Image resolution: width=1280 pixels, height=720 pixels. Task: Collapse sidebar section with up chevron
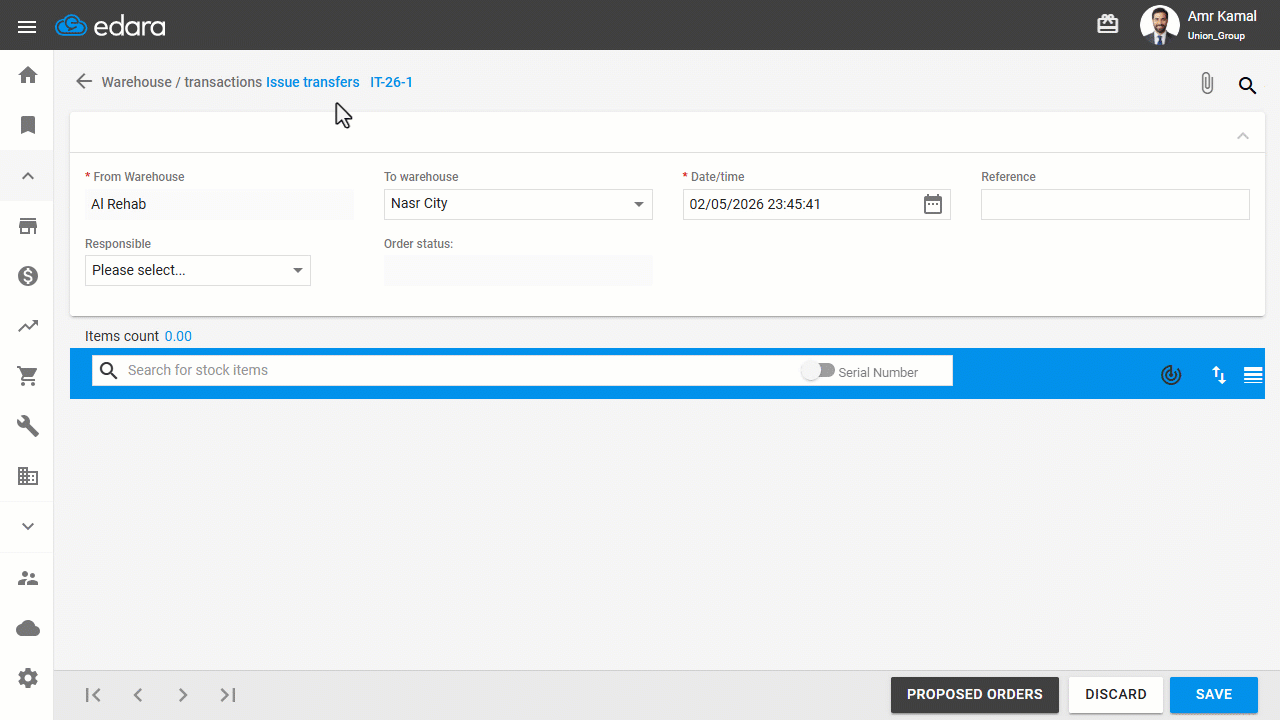coord(28,176)
